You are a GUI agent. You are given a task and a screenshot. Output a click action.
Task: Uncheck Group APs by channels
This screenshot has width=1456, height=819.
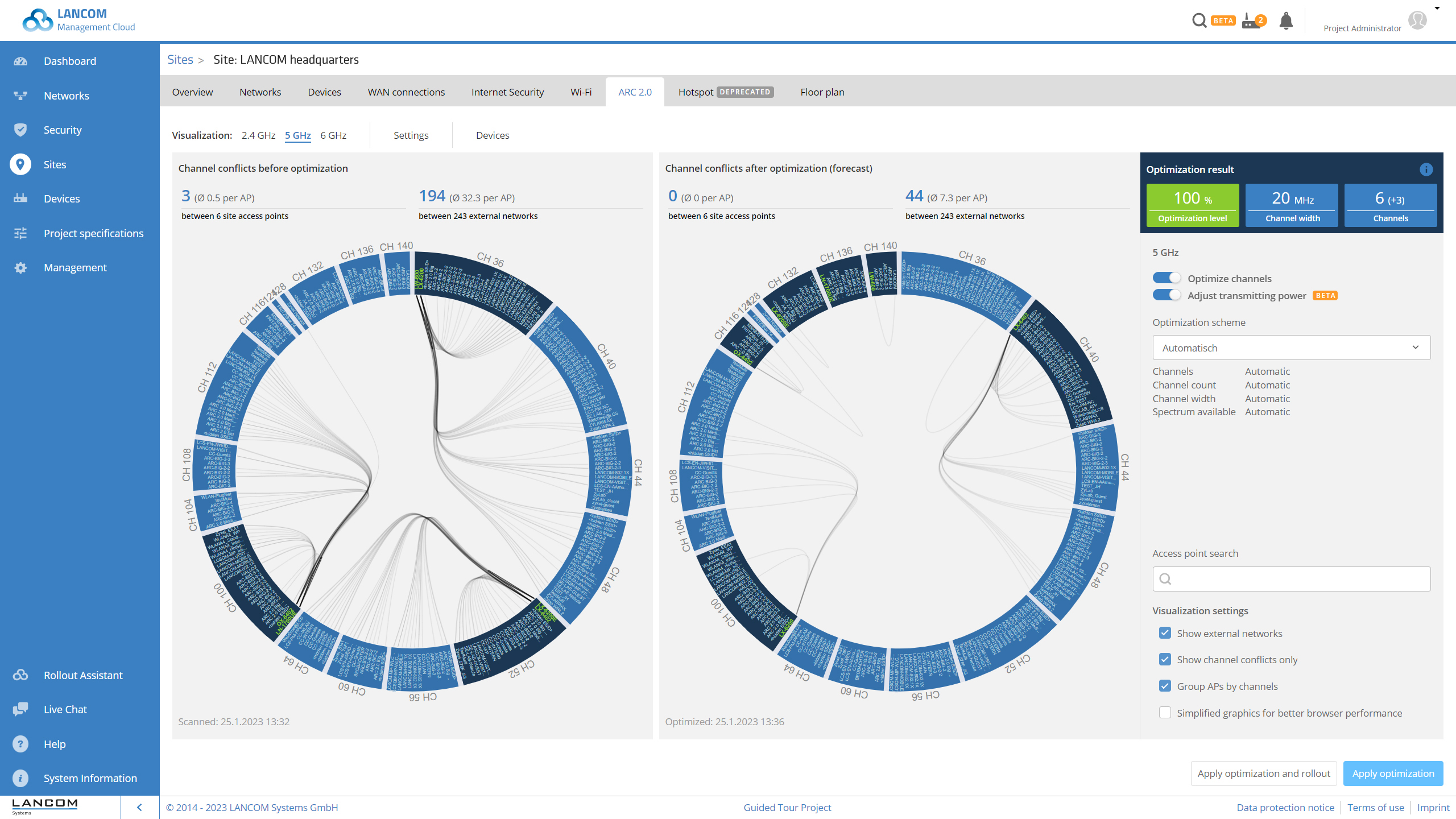click(1165, 686)
